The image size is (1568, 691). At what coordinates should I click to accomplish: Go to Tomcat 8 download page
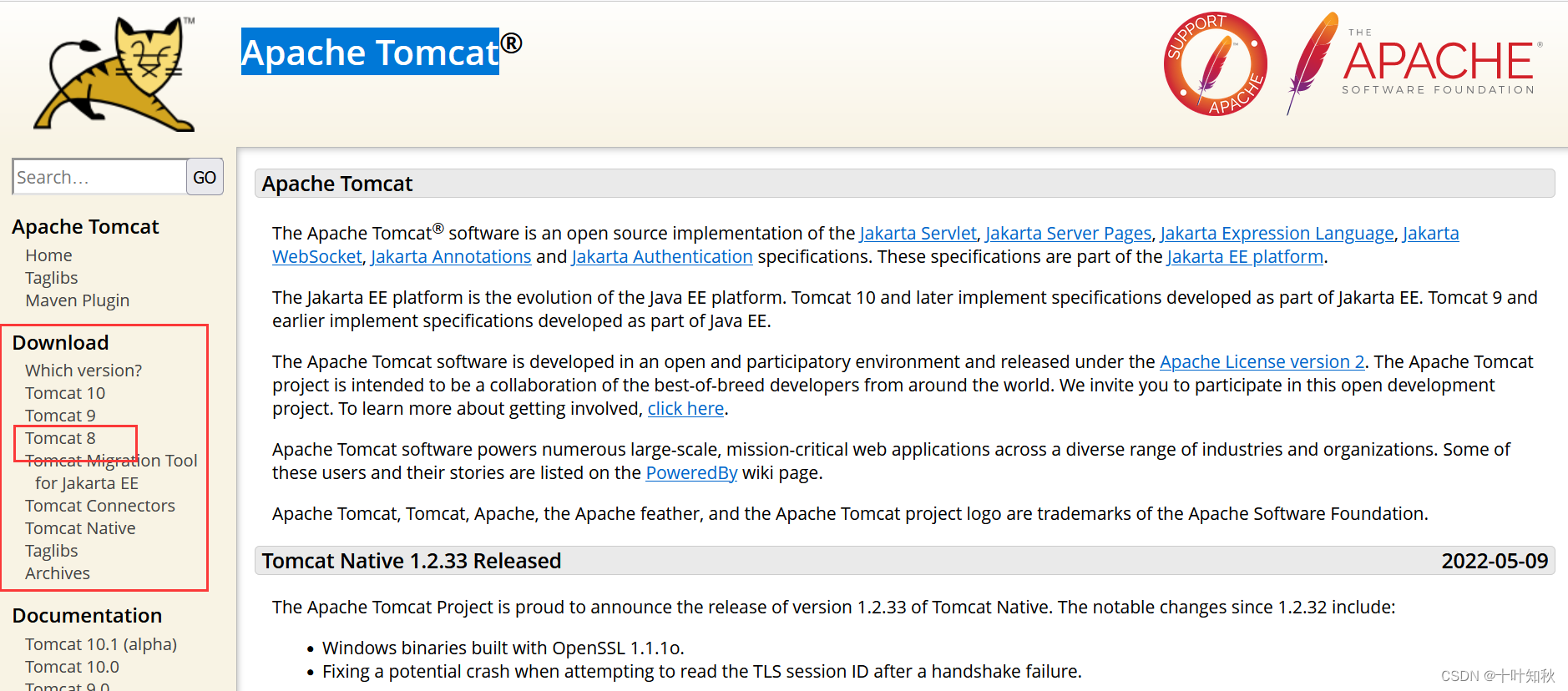pyautogui.click(x=60, y=438)
